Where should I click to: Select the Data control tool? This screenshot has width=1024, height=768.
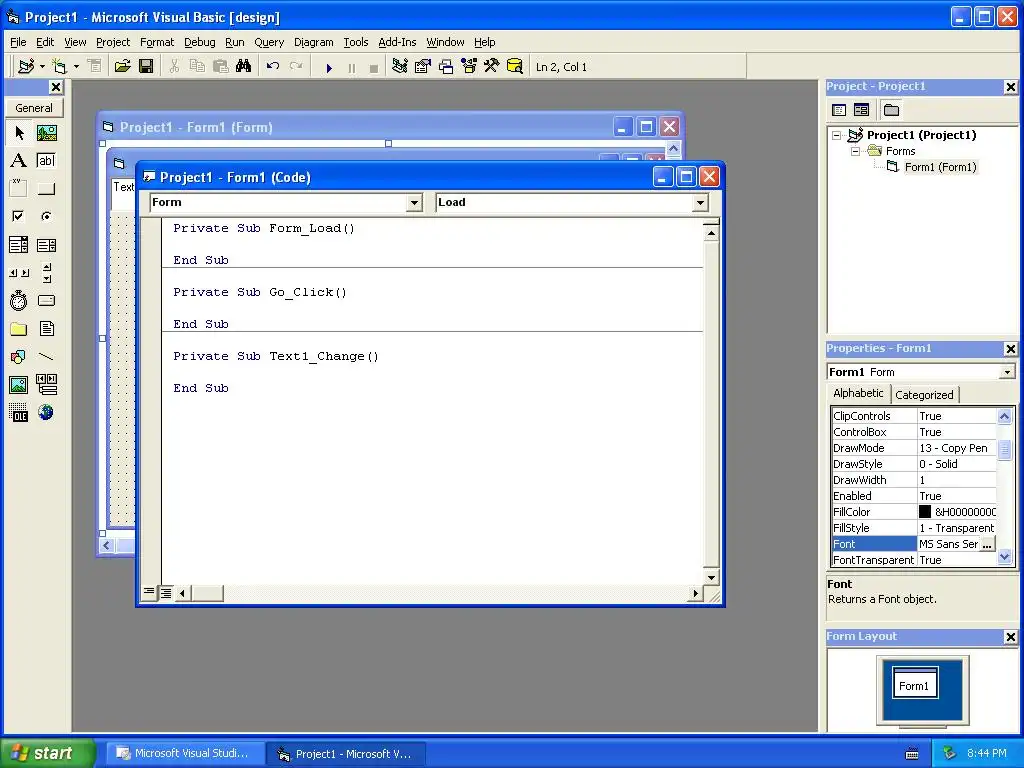(46, 385)
